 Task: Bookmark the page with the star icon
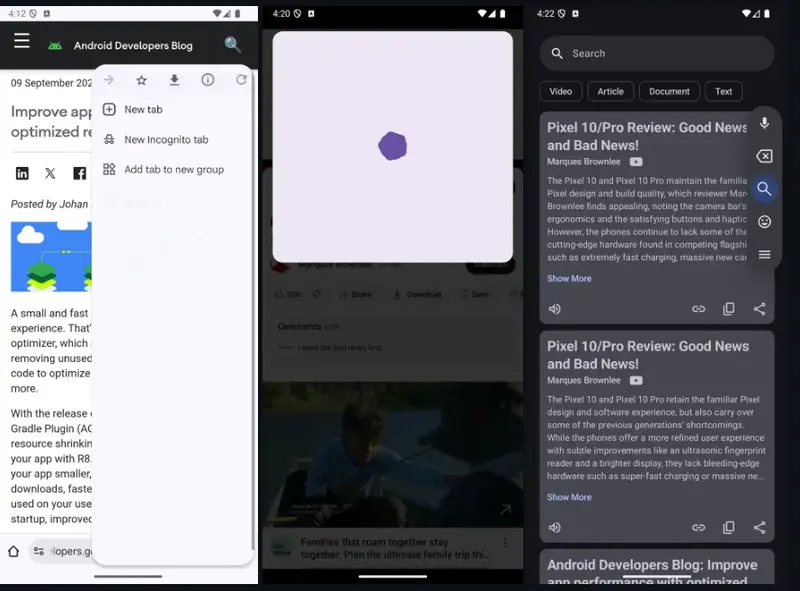pyautogui.click(x=142, y=80)
